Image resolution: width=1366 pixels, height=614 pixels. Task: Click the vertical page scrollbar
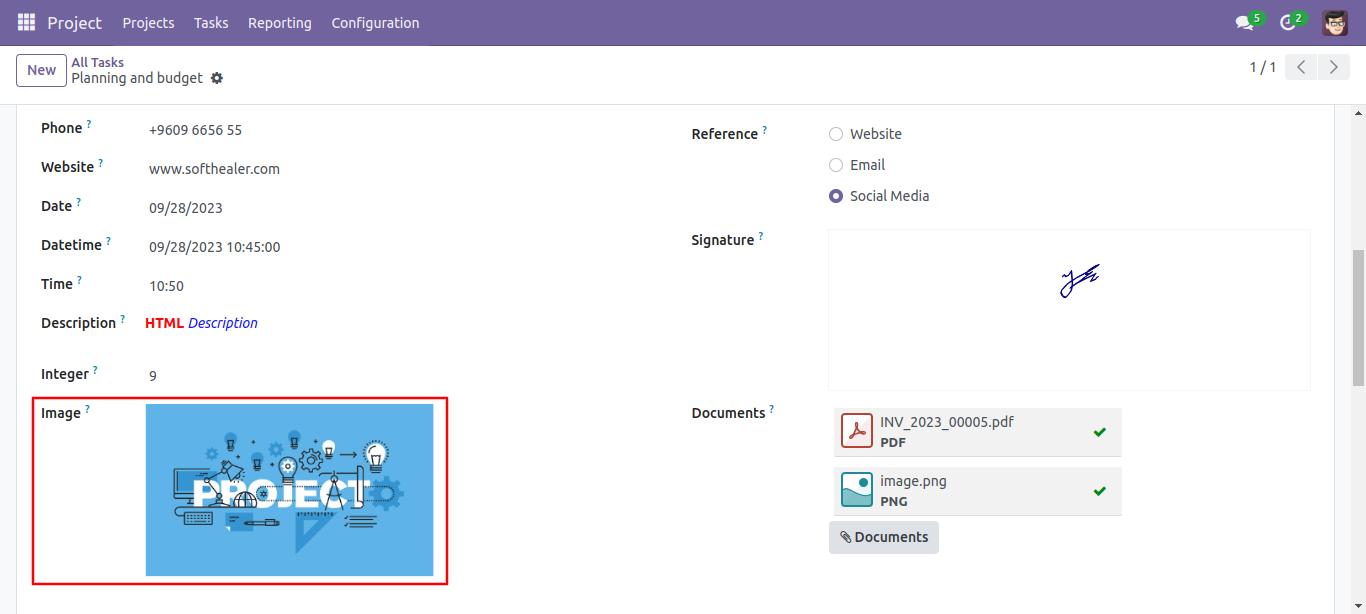point(1358,318)
